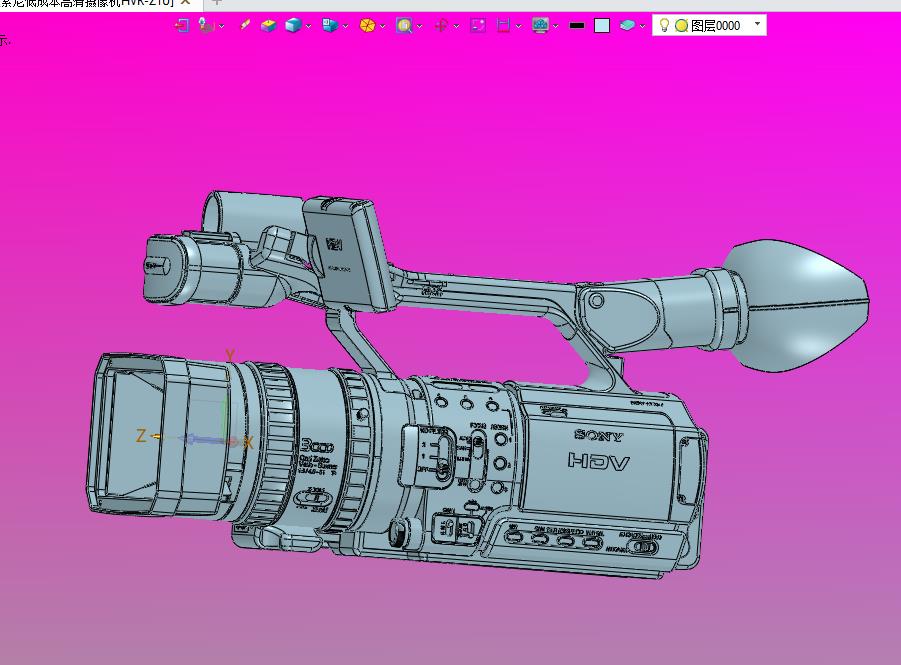Expand dropdown beside the teal slab icon
This screenshot has width=901, height=665.
click(x=642, y=26)
